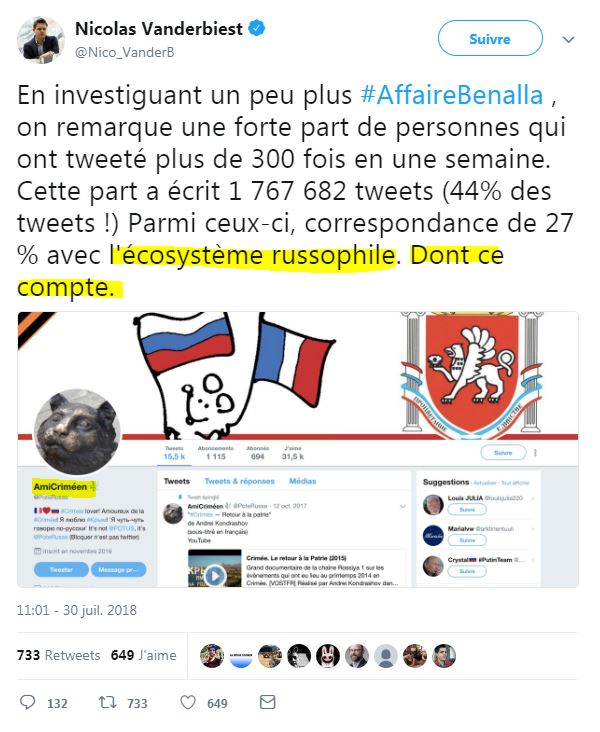Click the Nicolas Vanderbiest display name
Viewport: 600px width, 732px height.
pos(159,28)
